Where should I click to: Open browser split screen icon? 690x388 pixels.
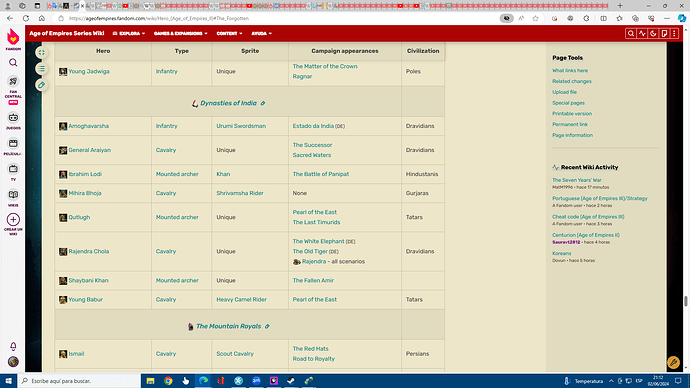click(603, 18)
